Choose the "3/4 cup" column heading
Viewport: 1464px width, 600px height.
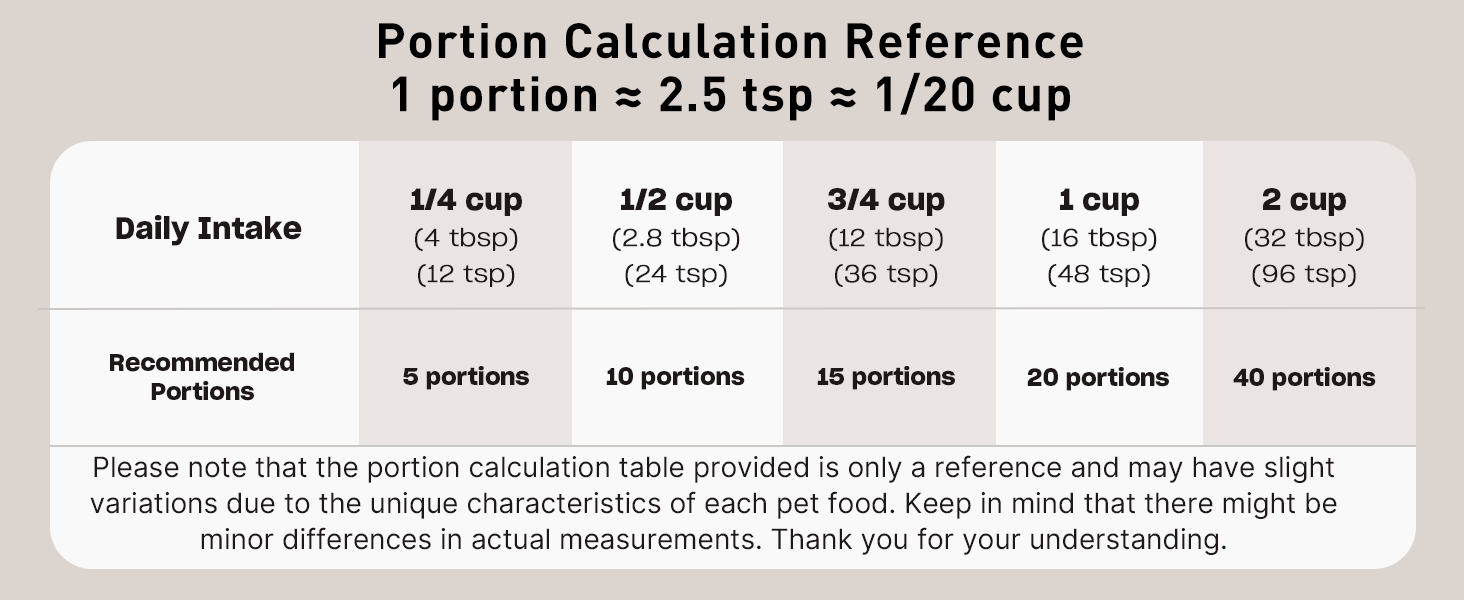click(x=886, y=200)
